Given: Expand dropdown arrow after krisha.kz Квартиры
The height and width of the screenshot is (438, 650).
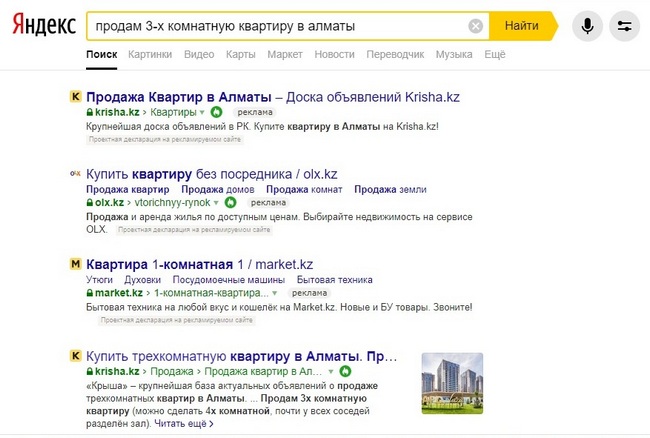Looking at the screenshot, I should click(x=201, y=113).
